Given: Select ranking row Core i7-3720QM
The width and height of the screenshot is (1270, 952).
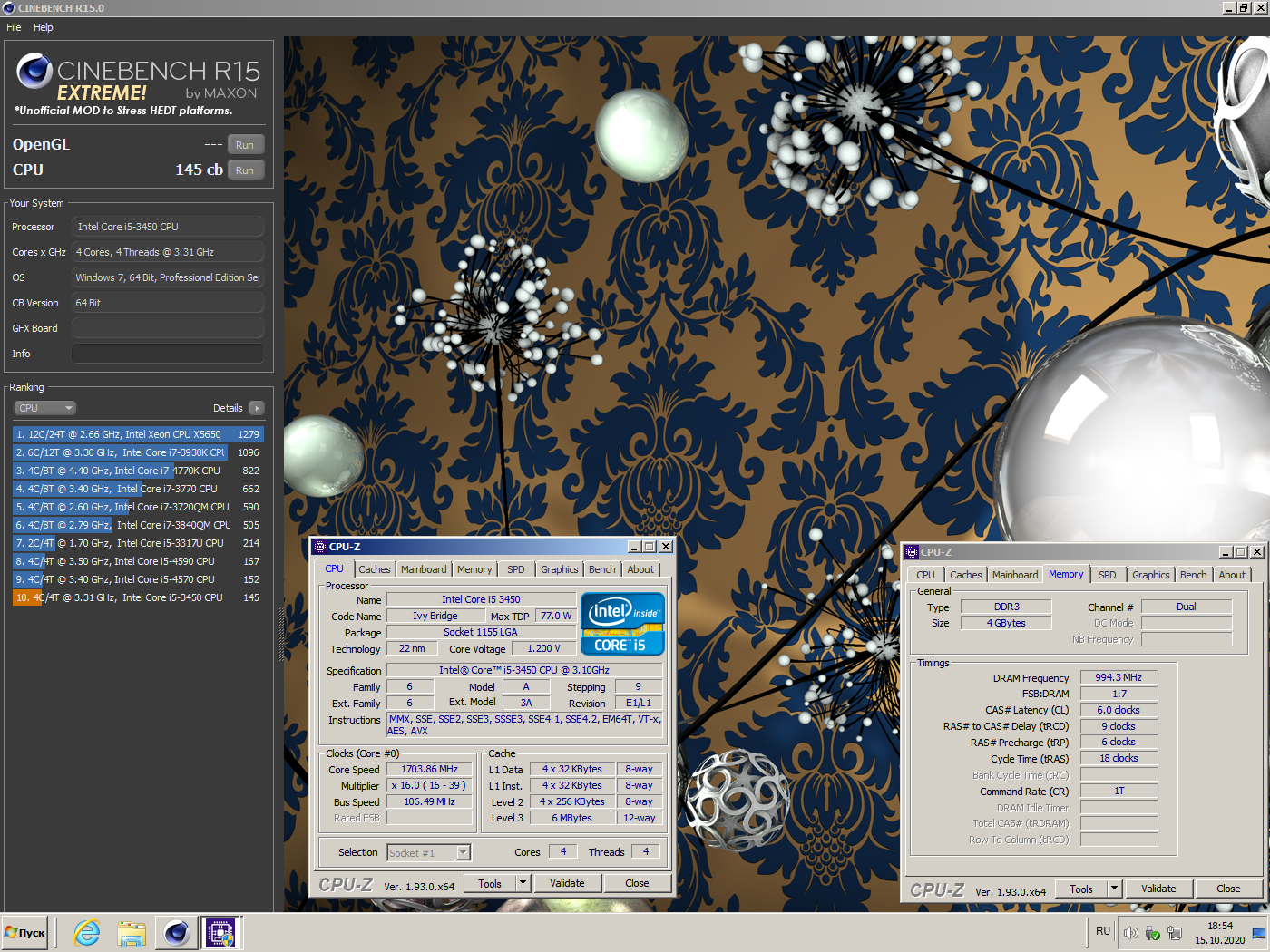Looking at the screenshot, I should [x=138, y=507].
